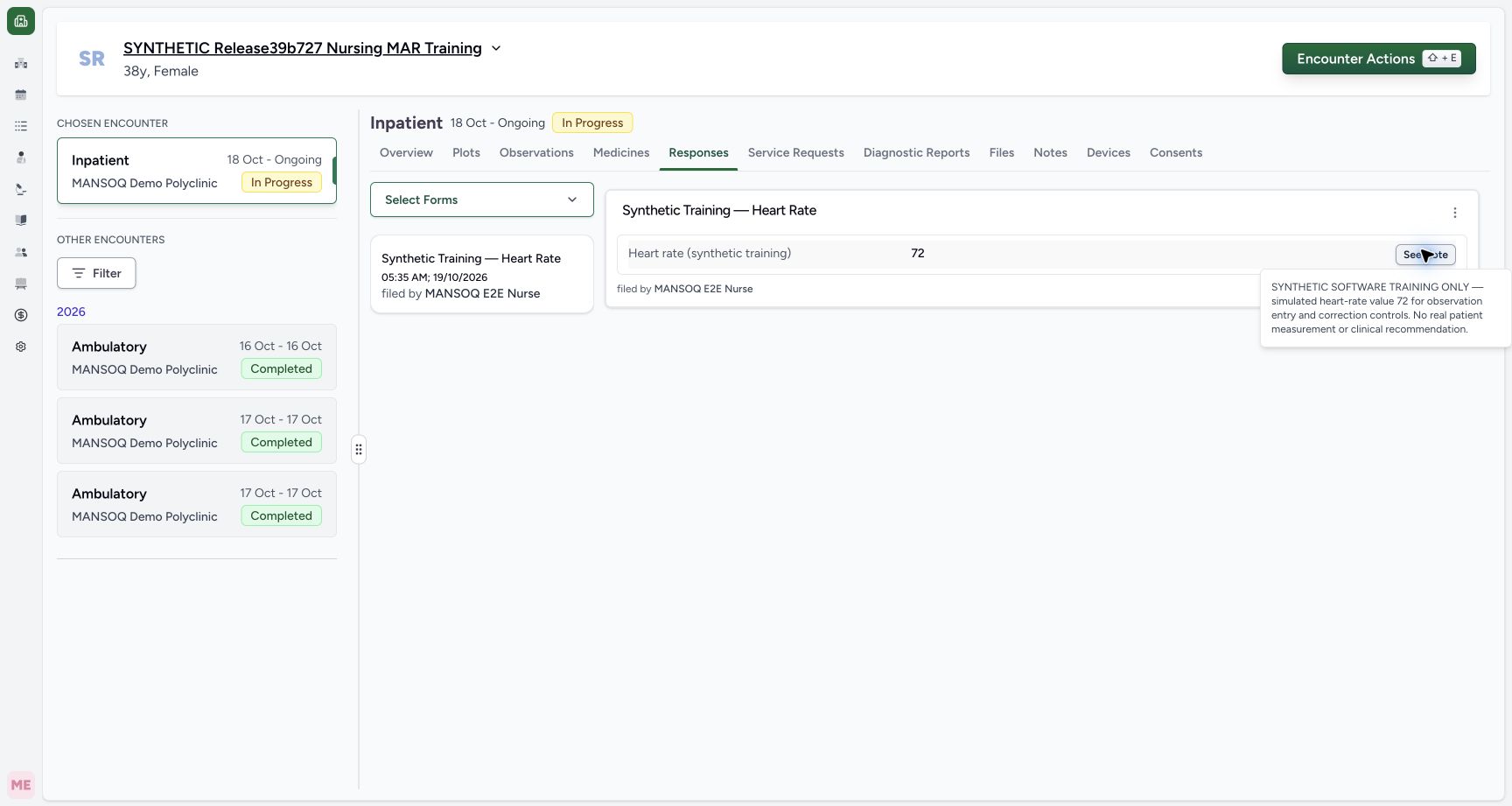Click the heart rate value 72
This screenshot has height=806, width=1512.
click(x=918, y=253)
